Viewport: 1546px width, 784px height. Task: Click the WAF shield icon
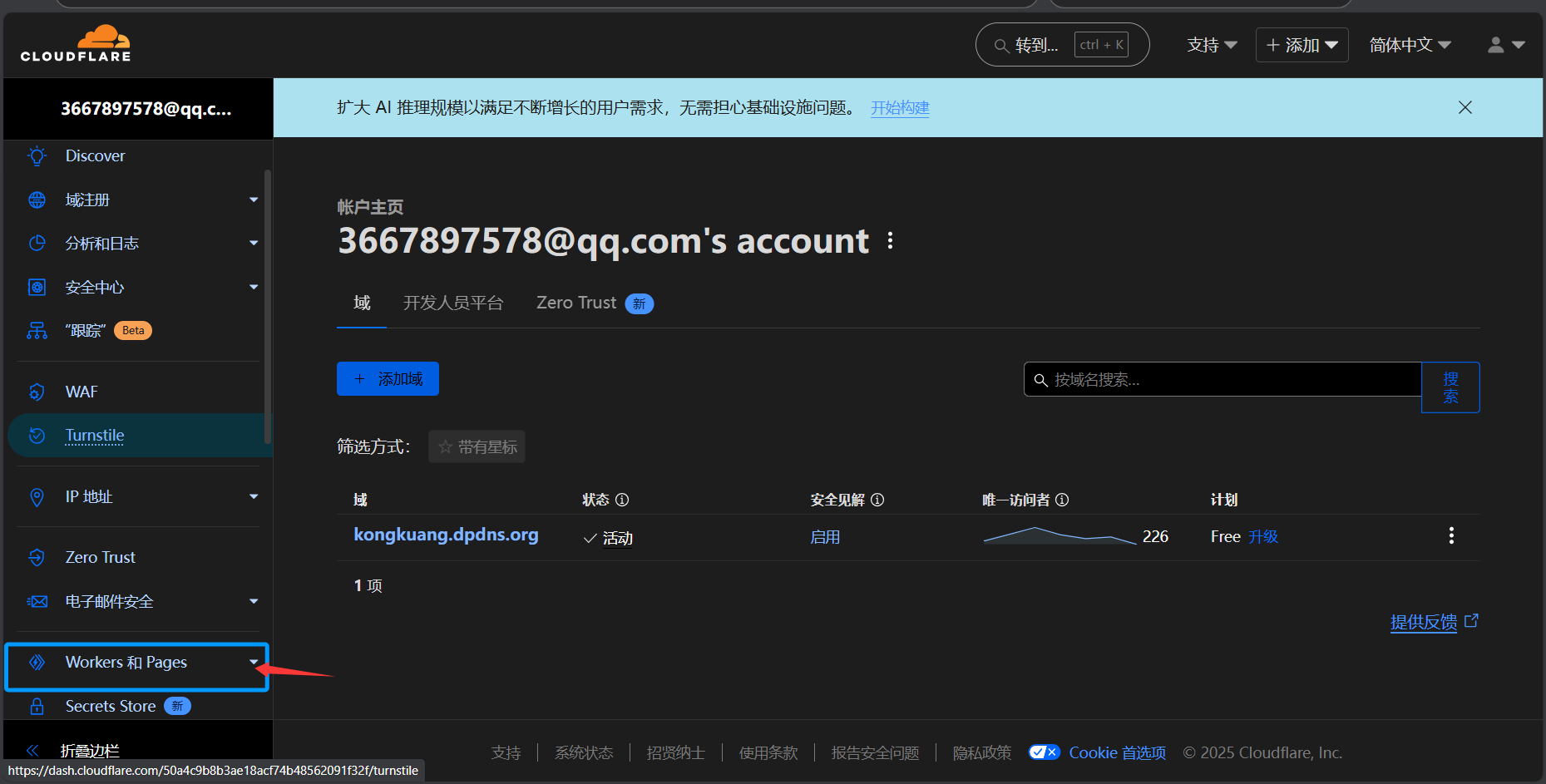37,392
